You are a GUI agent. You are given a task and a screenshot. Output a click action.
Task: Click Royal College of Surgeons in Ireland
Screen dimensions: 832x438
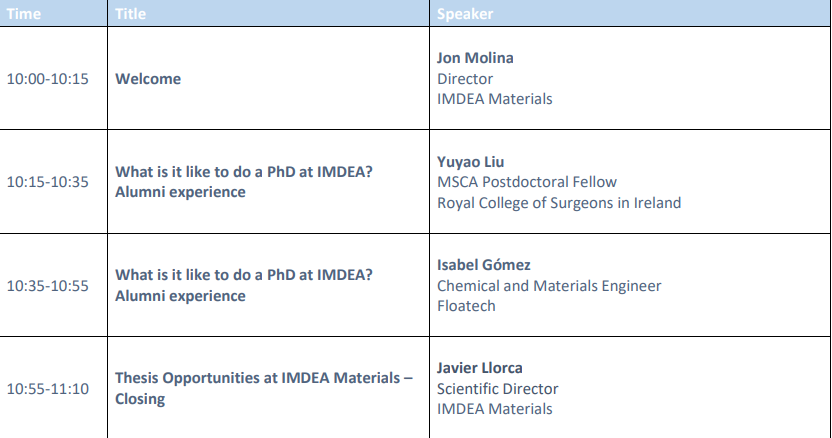tap(559, 203)
